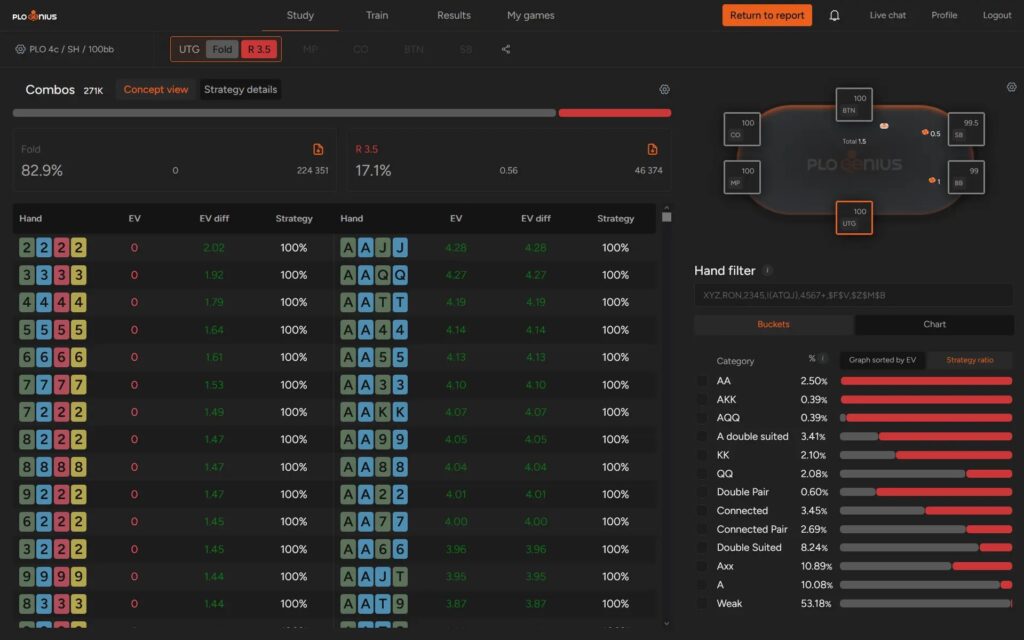Click the red strategy ratio bar for AA
The image size is (1024, 640).
click(925, 381)
